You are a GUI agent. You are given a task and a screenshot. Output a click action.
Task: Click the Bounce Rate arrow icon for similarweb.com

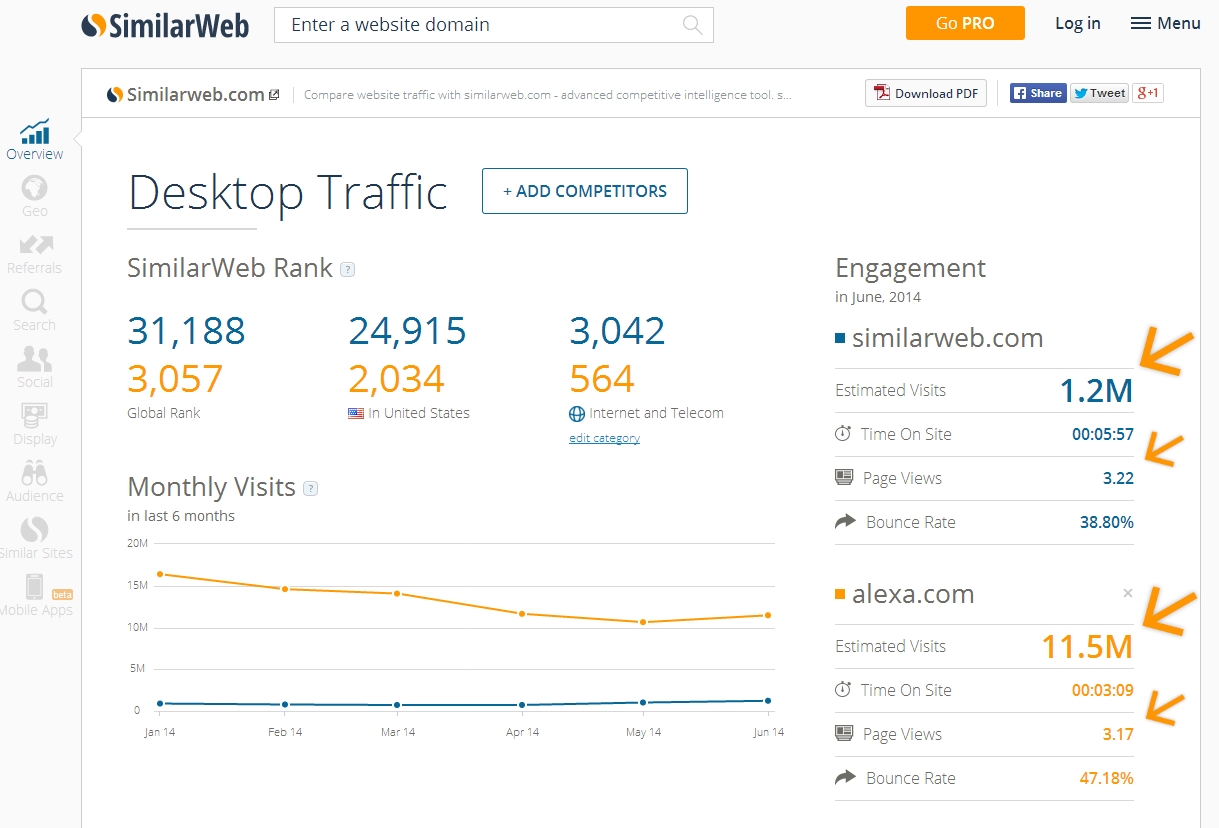[x=845, y=521]
